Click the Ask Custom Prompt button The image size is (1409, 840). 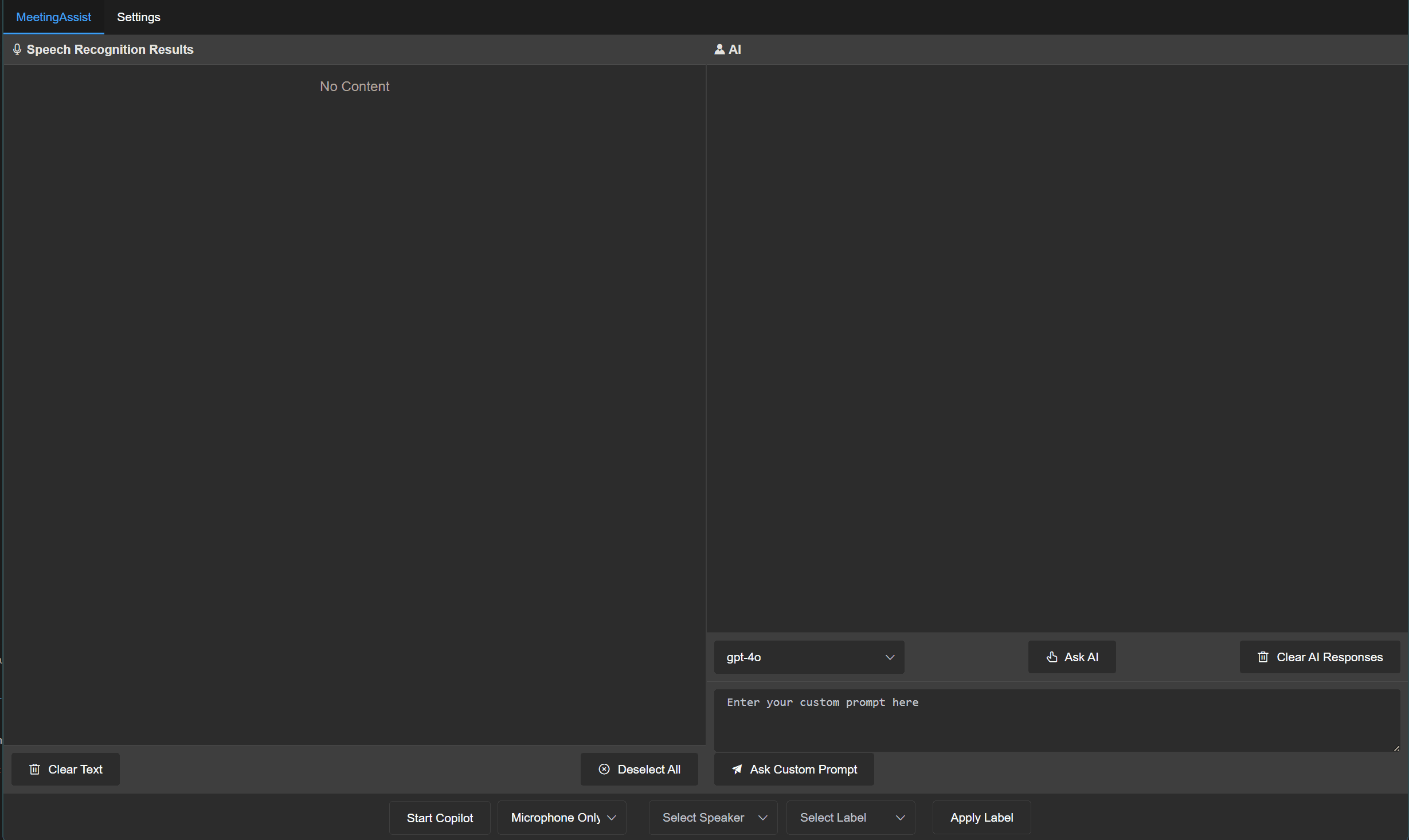pos(794,770)
